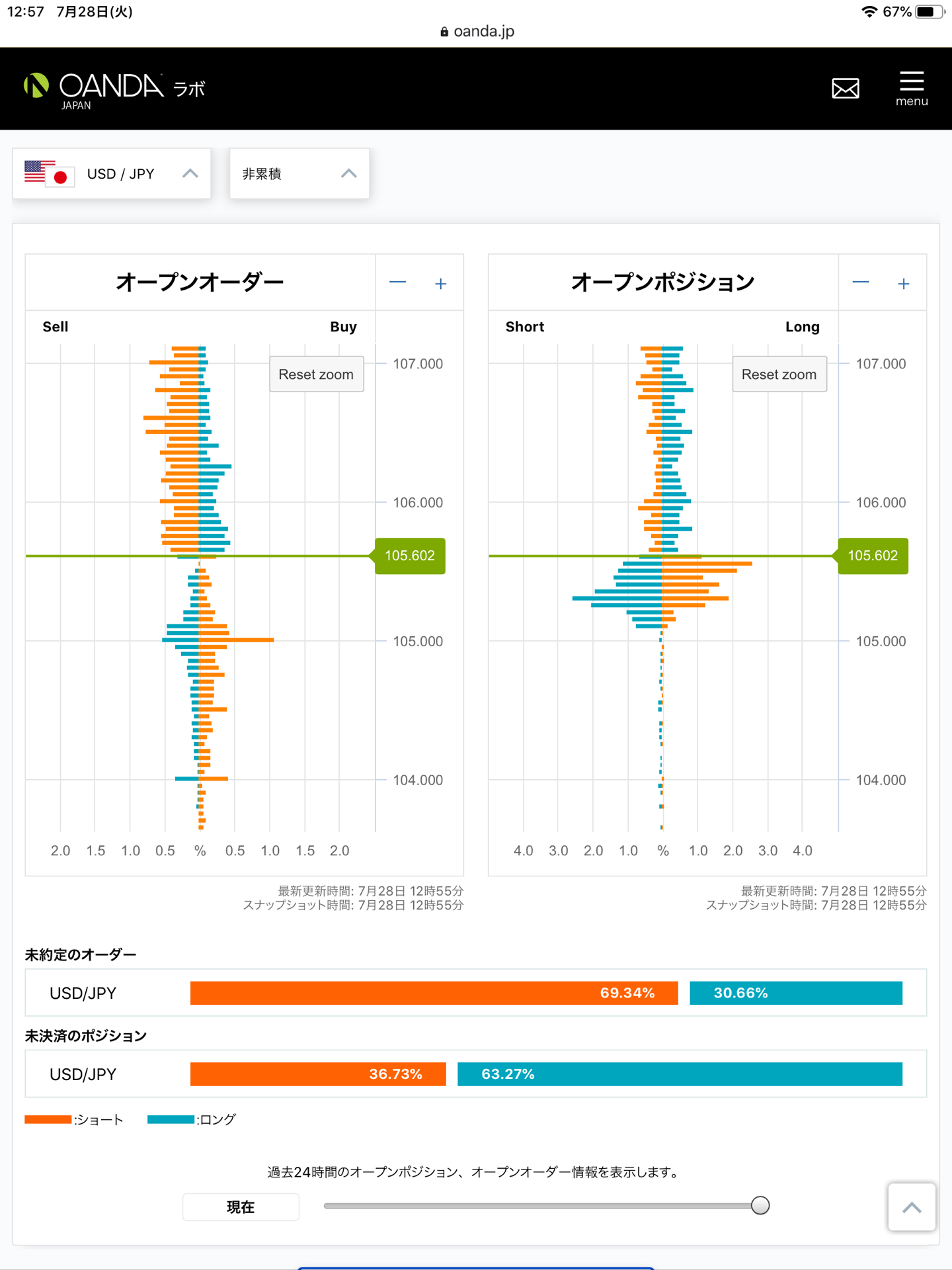
Task: Zoom out the オープンポジション chart with minus
Action: tap(860, 283)
